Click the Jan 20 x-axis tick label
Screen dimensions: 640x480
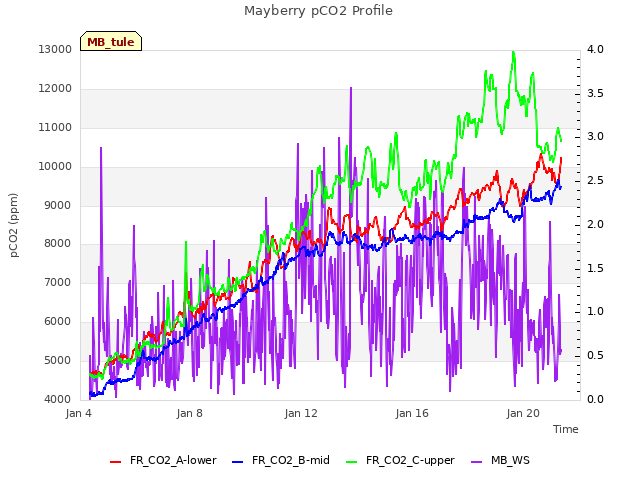coord(523,413)
